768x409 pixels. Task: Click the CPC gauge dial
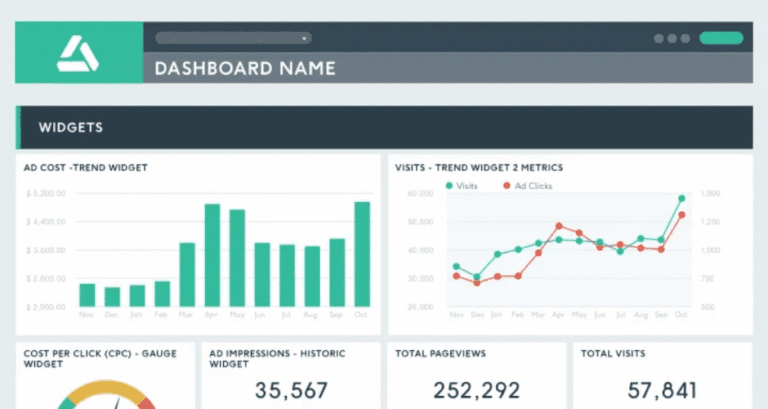tap(106, 394)
